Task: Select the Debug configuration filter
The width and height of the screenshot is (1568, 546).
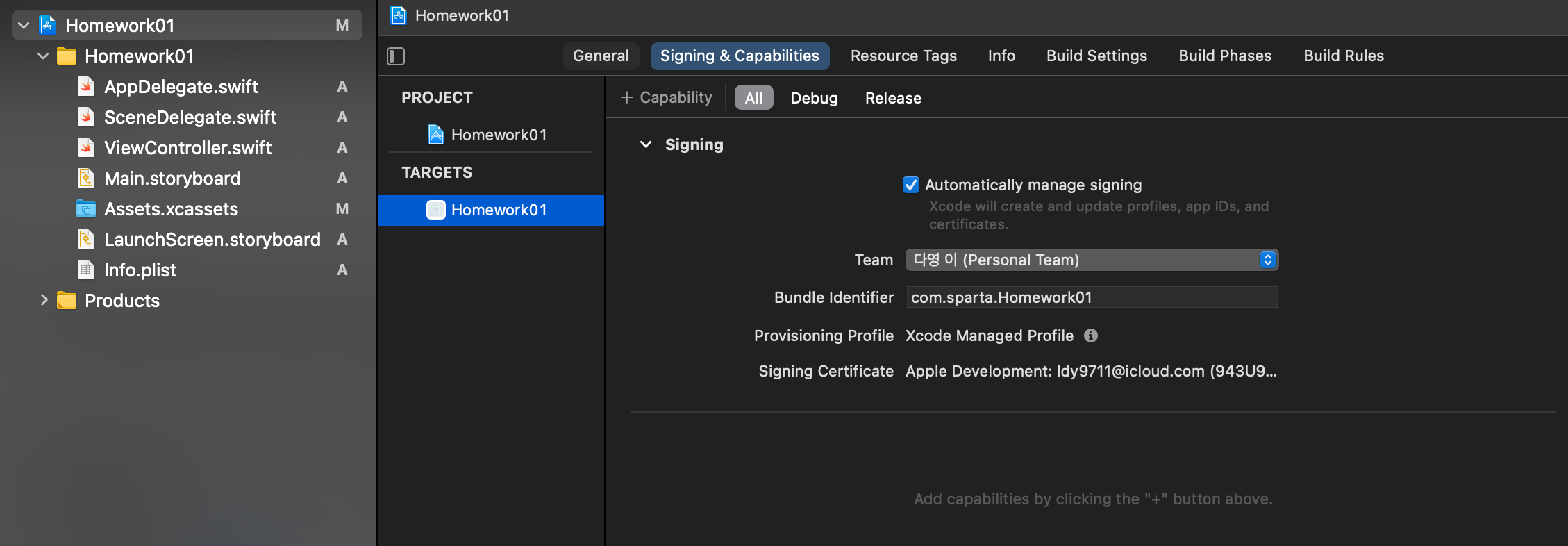Action: (814, 98)
